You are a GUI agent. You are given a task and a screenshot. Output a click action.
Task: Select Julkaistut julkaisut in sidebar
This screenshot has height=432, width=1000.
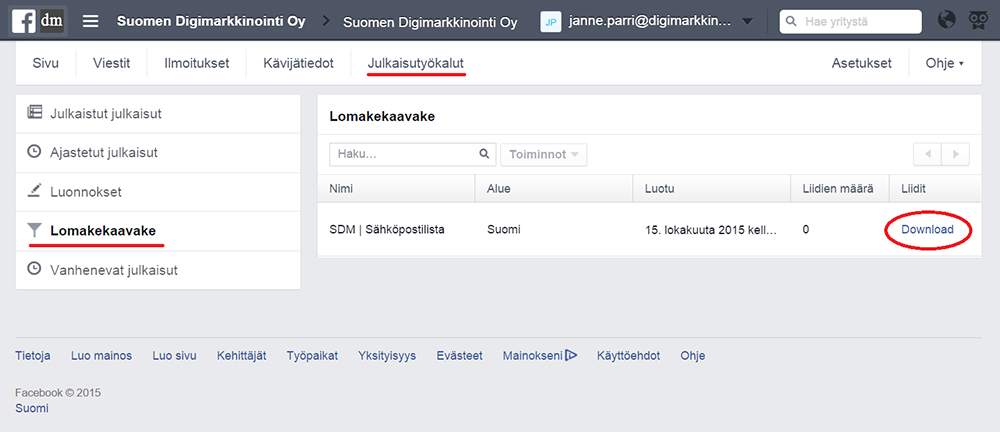click(x=158, y=114)
